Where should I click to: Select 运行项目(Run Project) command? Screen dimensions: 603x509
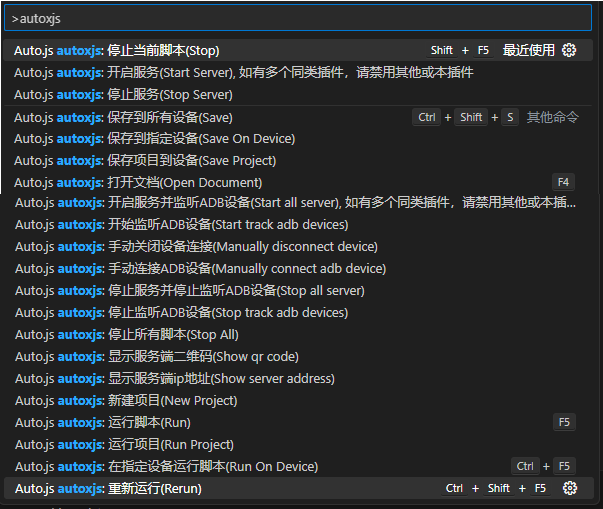click(x=298, y=444)
